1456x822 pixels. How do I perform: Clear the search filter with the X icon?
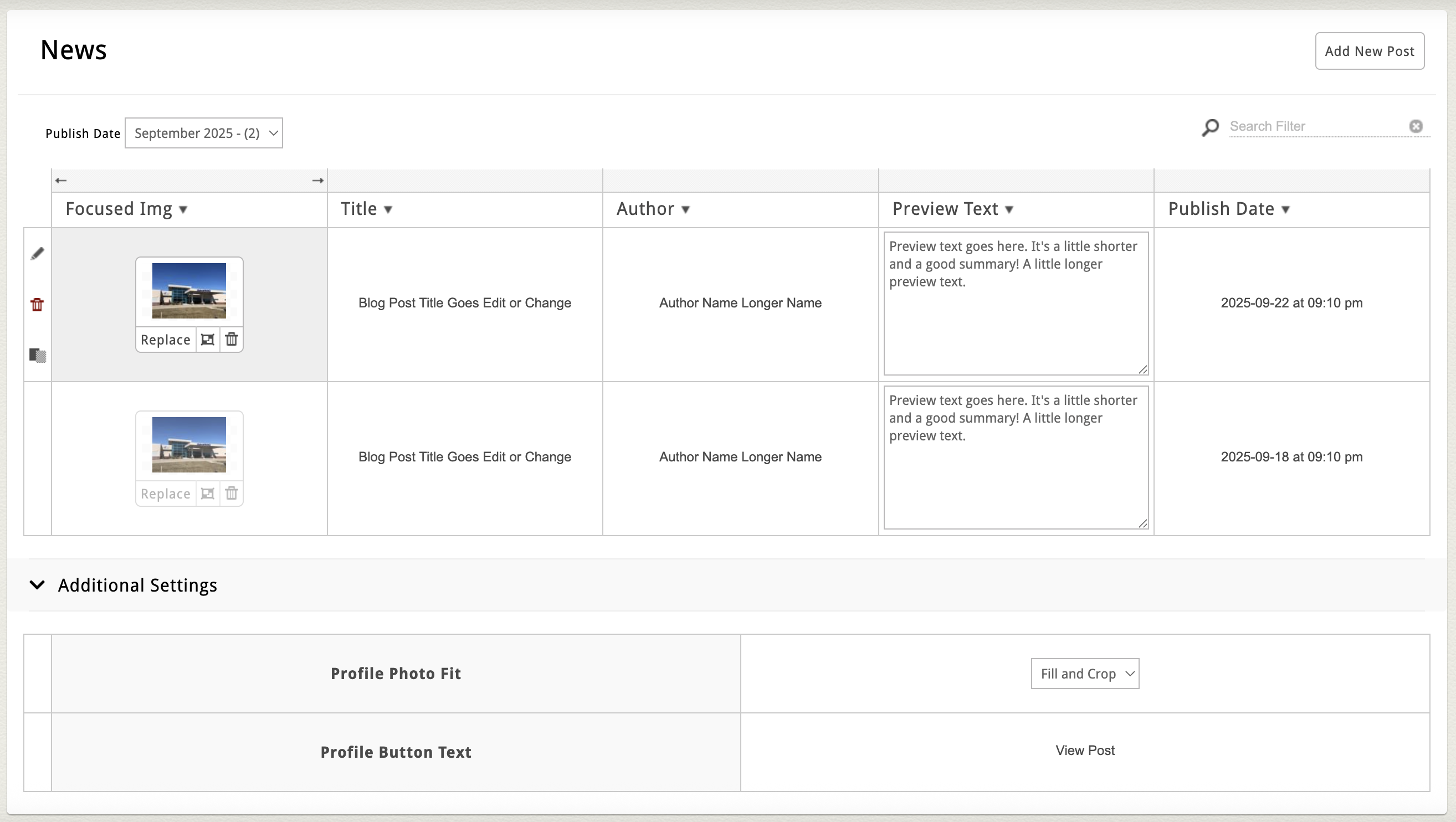pyautogui.click(x=1416, y=126)
